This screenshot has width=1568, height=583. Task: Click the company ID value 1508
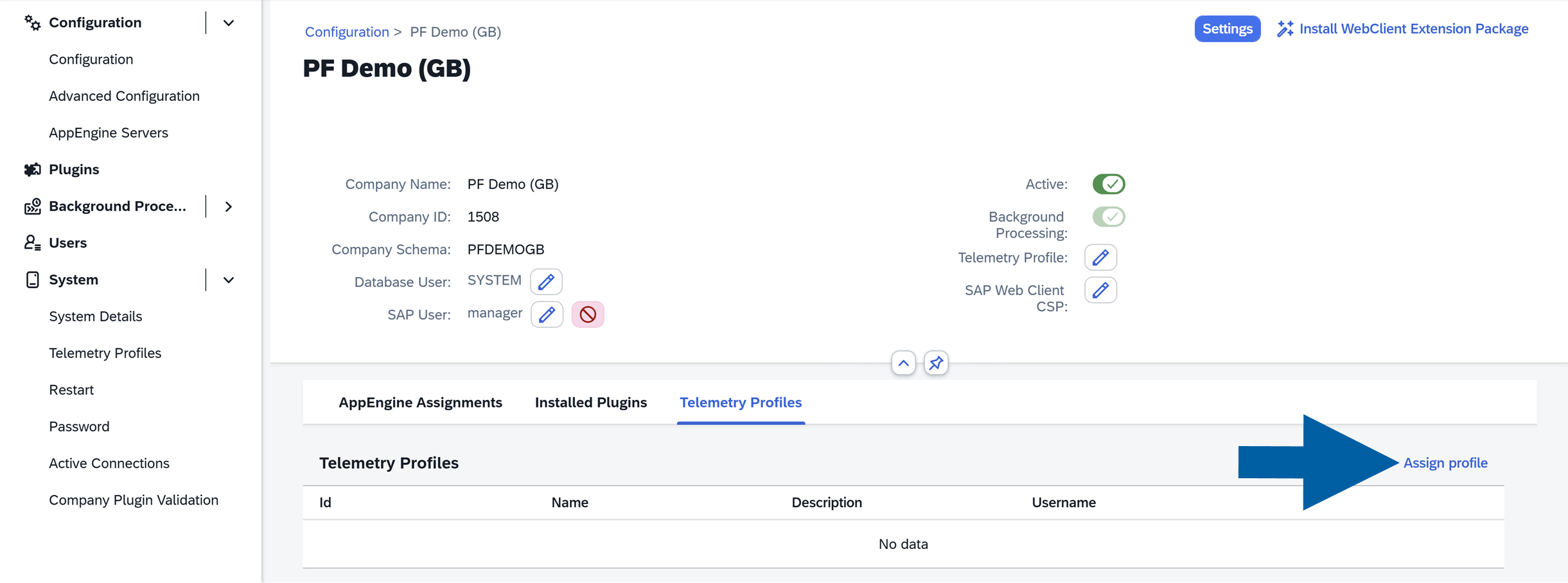click(483, 217)
